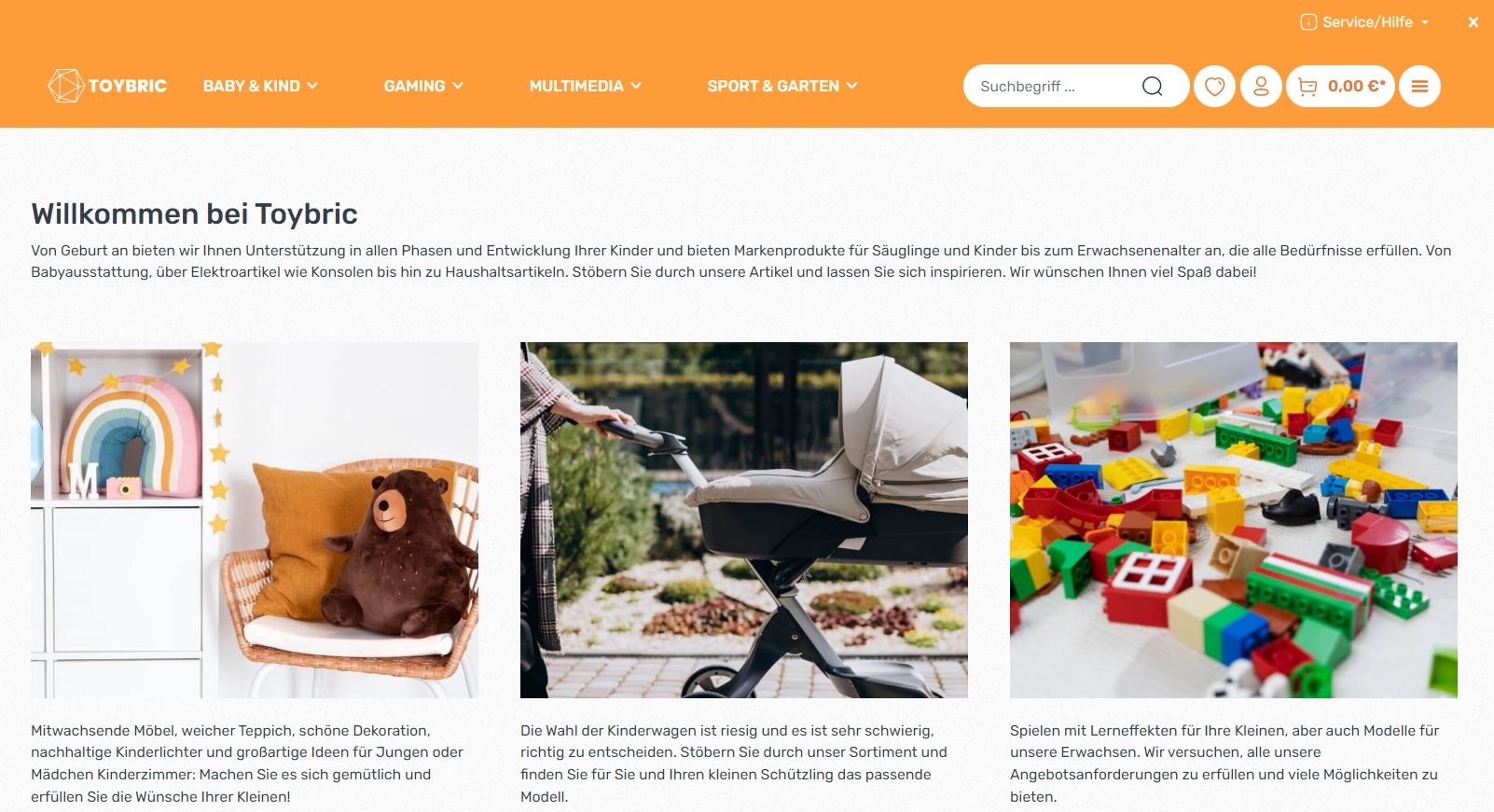Click the search magnifier icon

click(1153, 86)
